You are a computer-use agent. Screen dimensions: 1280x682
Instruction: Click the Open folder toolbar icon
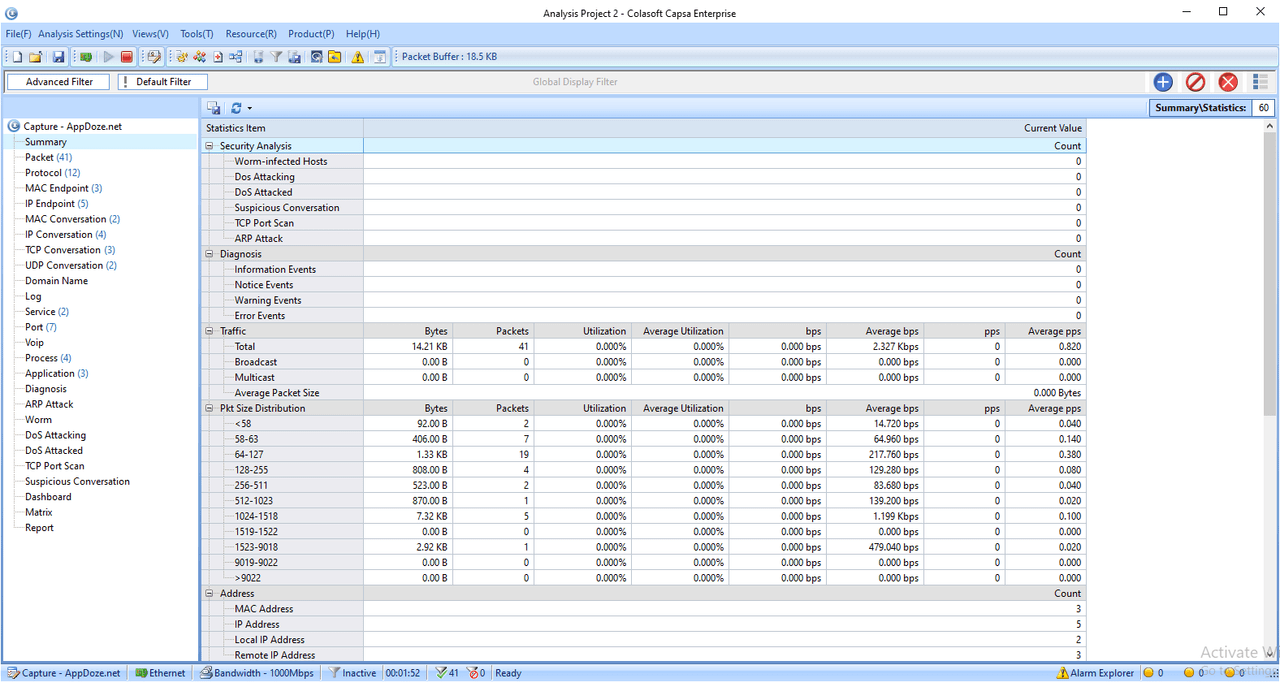click(35, 57)
